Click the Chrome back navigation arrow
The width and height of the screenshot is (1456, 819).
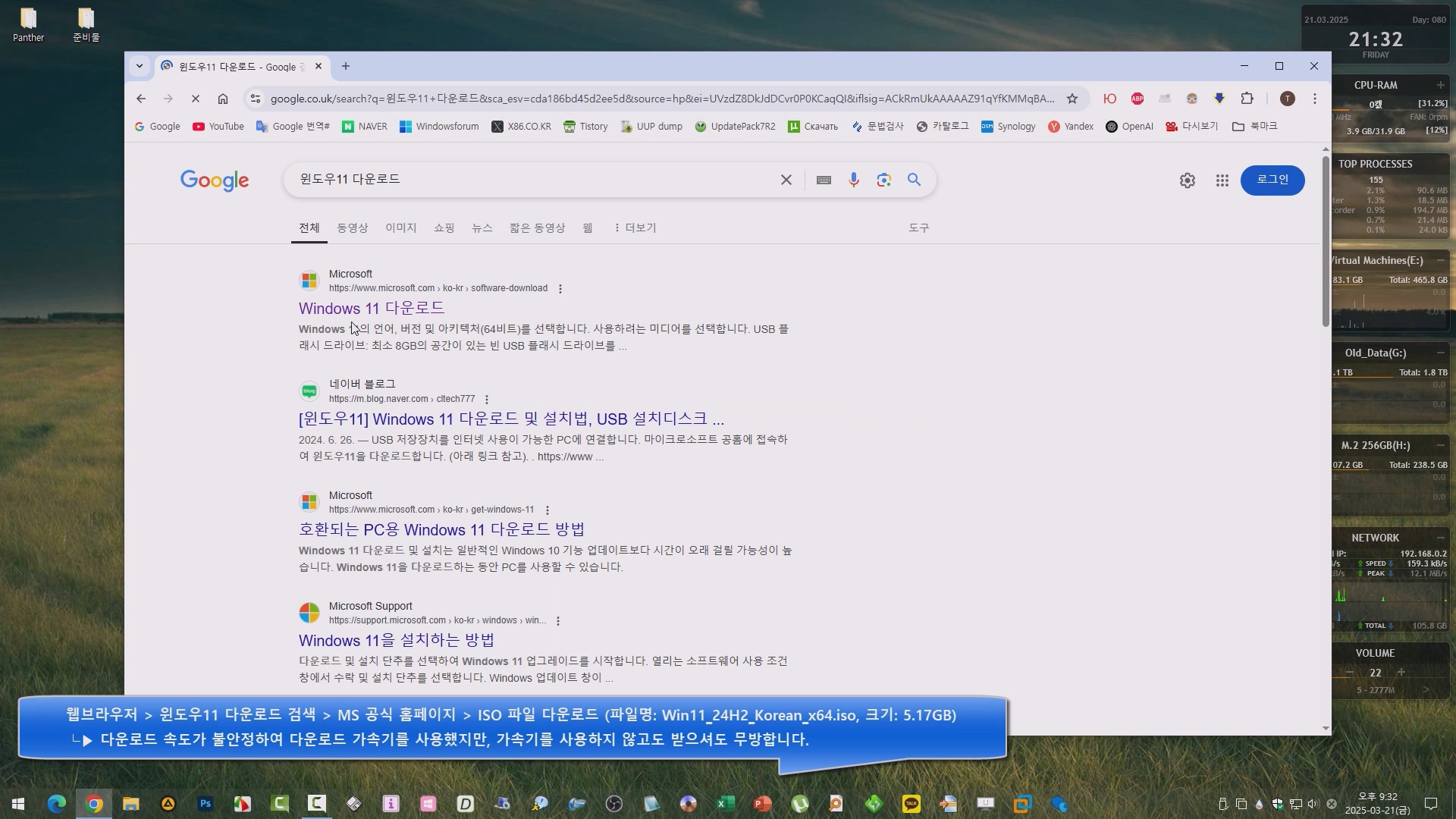point(141,99)
